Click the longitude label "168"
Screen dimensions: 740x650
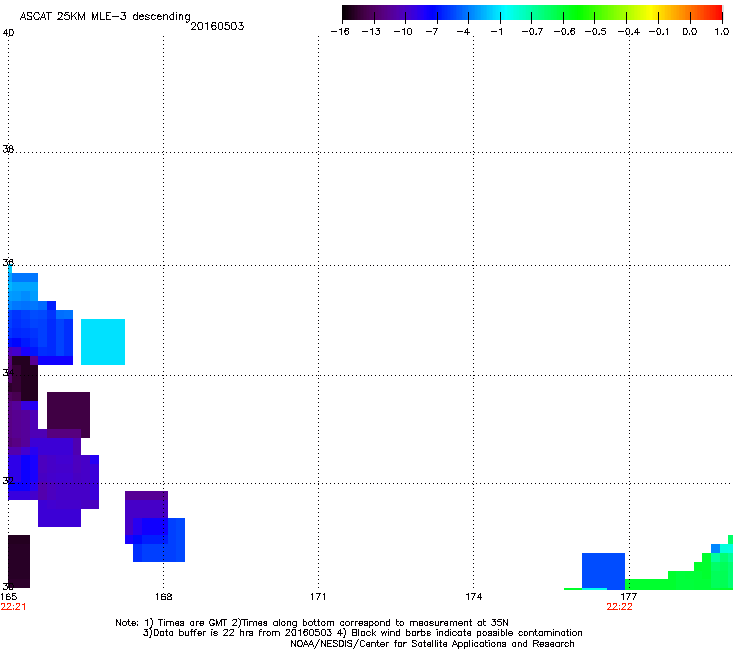[x=163, y=596]
